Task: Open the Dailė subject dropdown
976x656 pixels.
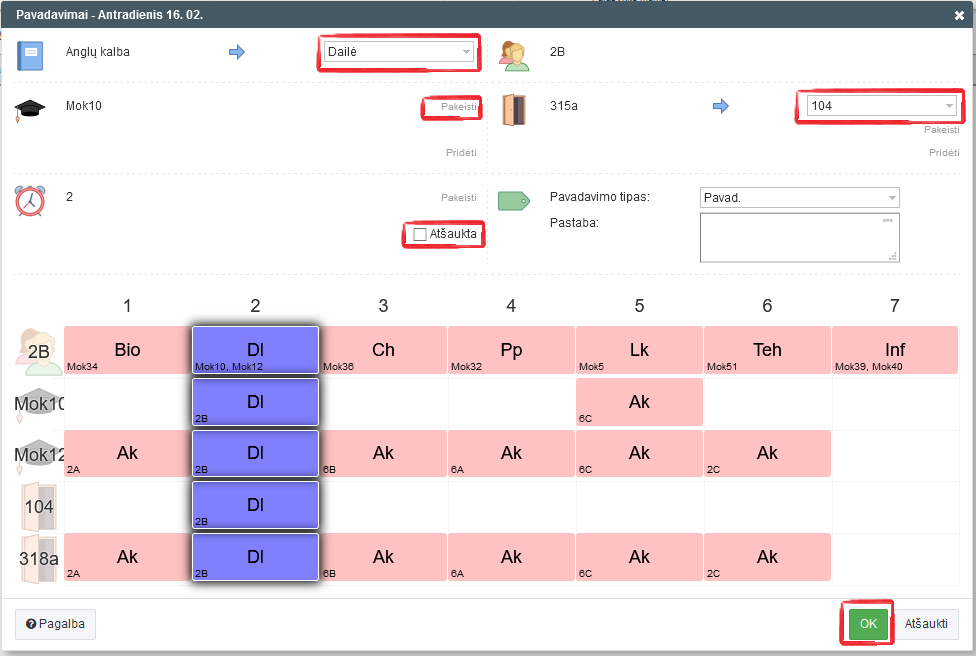Action: (x=398, y=52)
